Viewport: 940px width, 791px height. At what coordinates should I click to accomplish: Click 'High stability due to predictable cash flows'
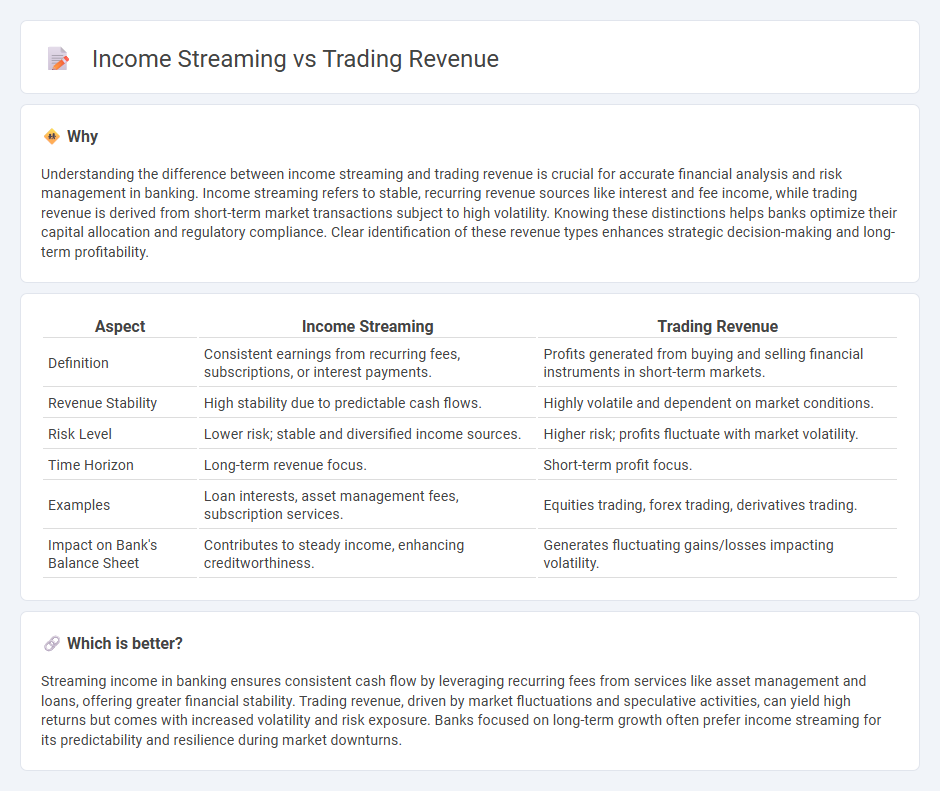click(x=342, y=403)
